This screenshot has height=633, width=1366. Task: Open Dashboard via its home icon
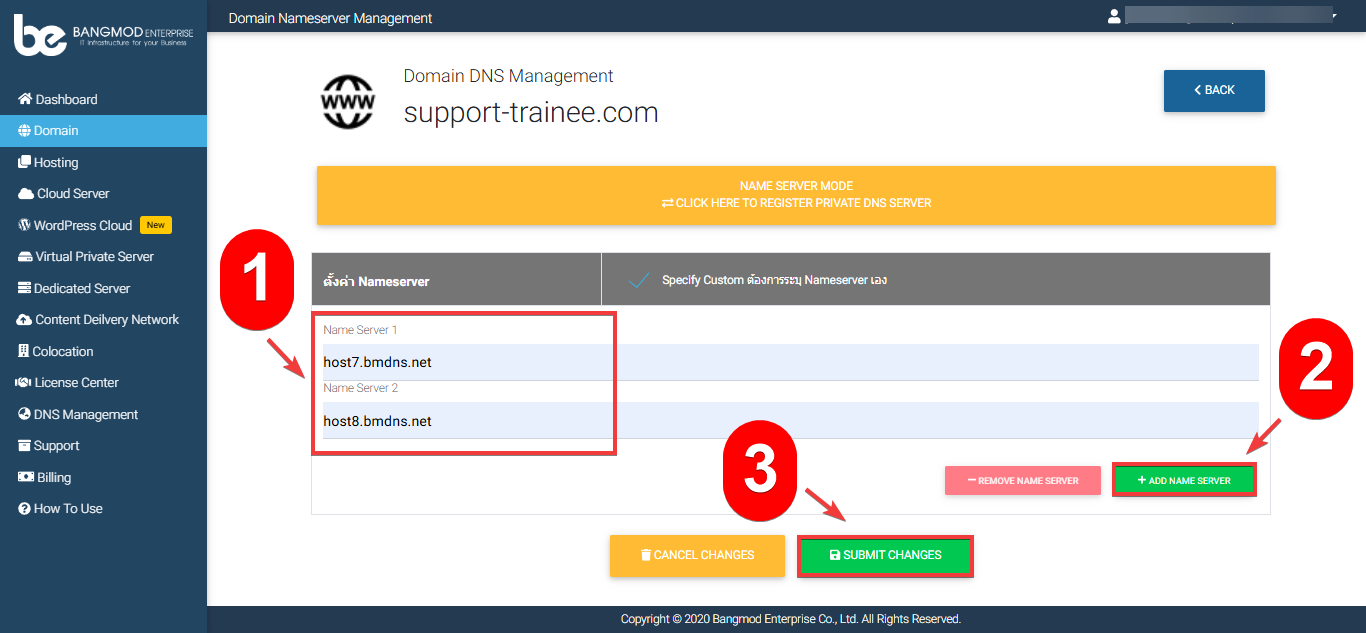[x=25, y=99]
